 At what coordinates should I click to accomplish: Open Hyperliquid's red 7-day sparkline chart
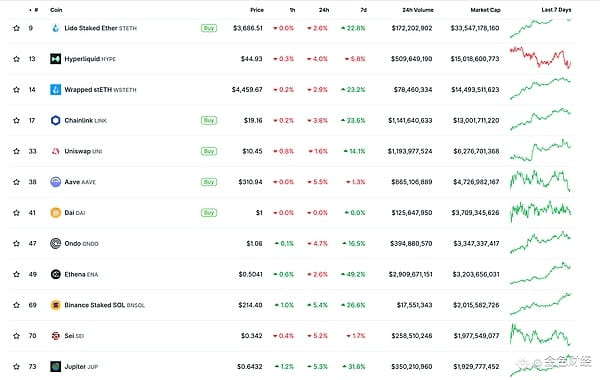tap(540, 58)
